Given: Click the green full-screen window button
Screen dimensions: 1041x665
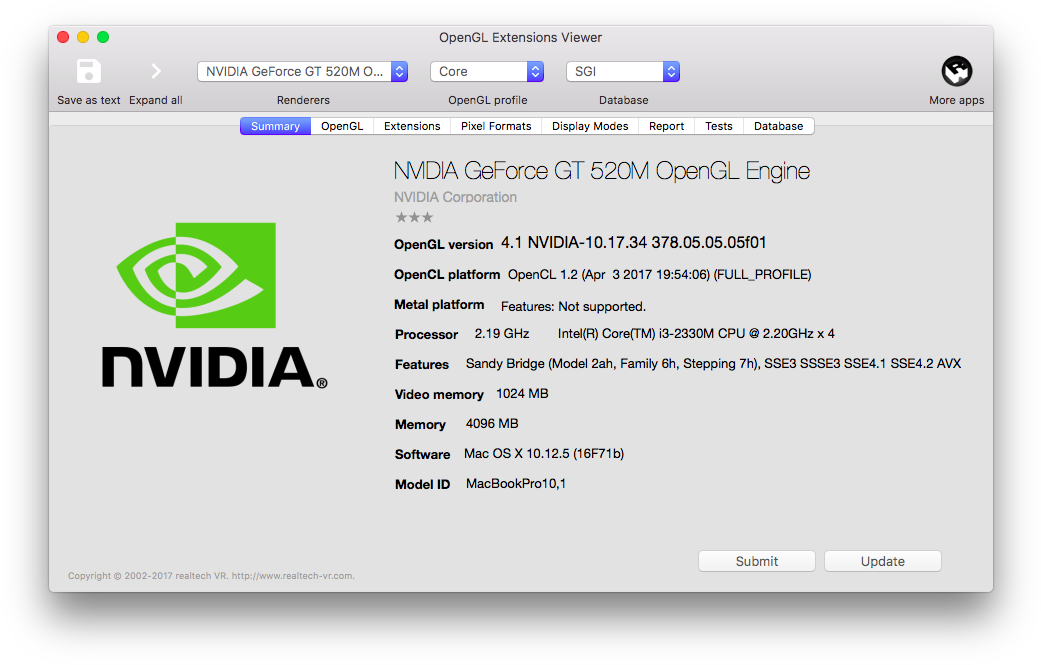Looking at the screenshot, I should 103,36.
